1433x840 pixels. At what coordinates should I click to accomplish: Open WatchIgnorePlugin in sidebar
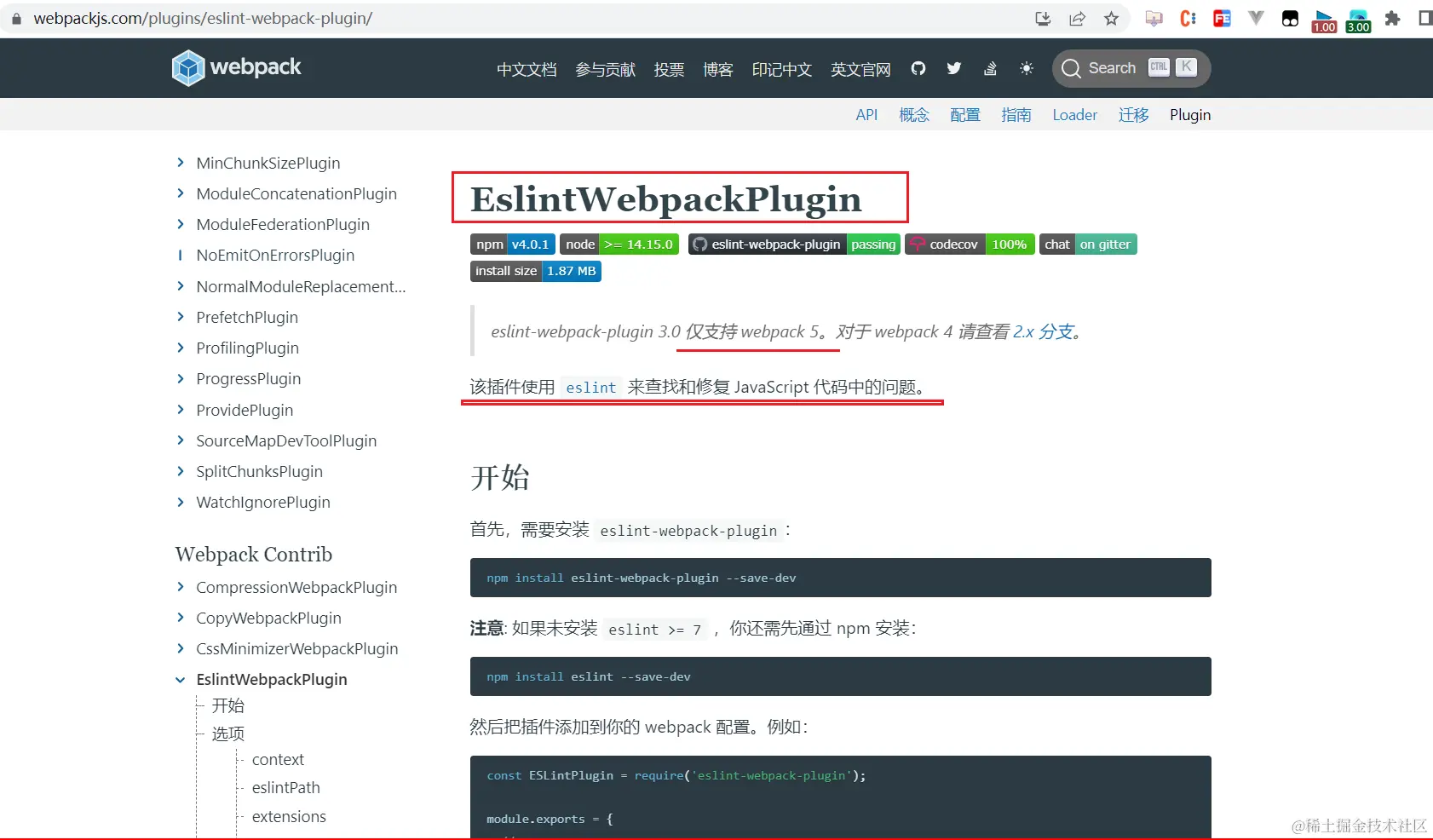coord(263,503)
